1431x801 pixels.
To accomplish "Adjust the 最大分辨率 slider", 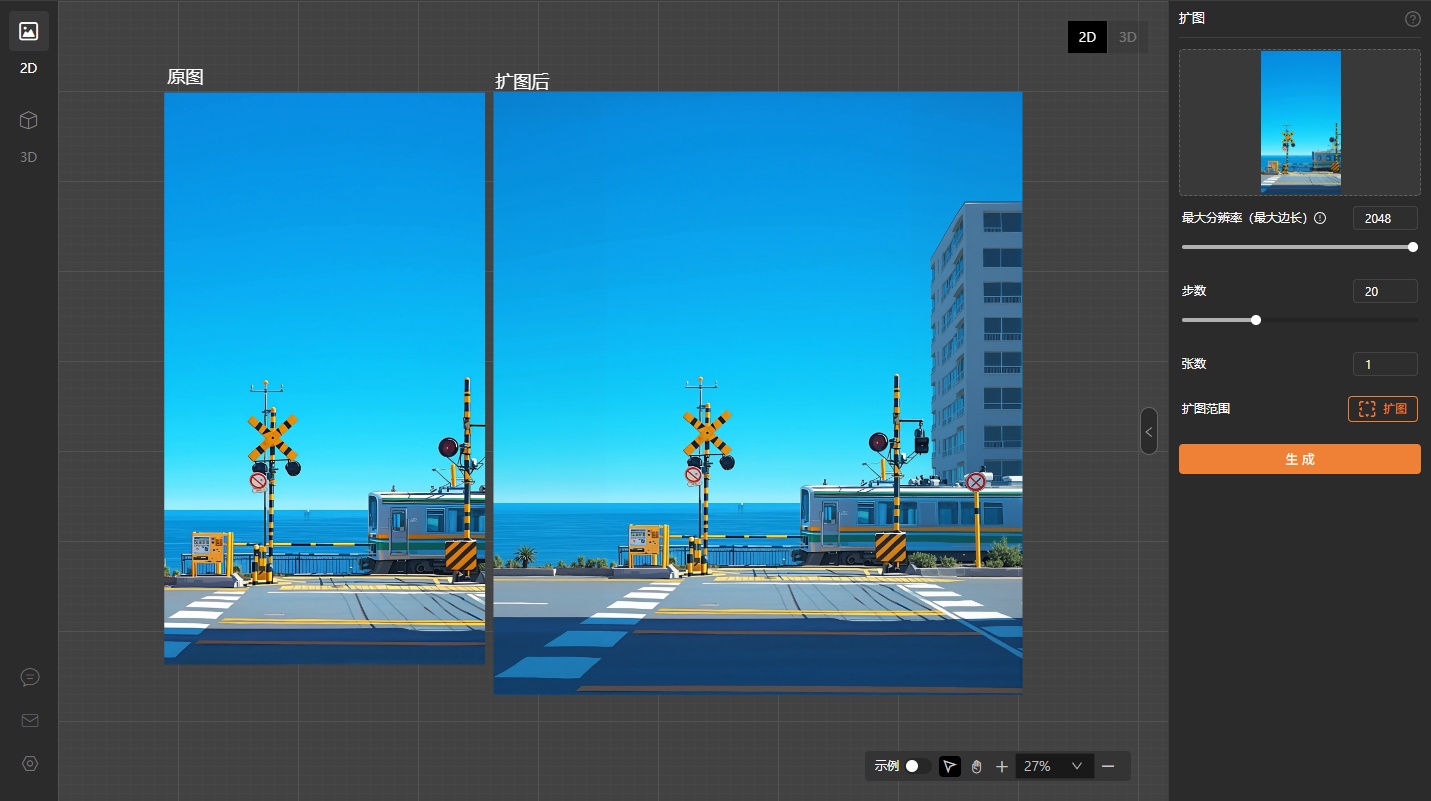I will [1299, 247].
